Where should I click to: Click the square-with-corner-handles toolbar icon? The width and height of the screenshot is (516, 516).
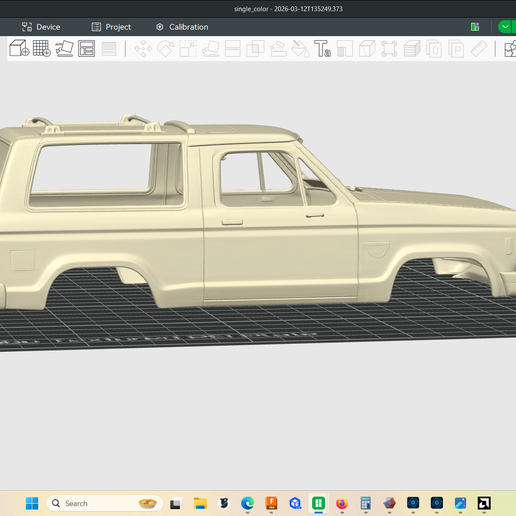click(x=389, y=49)
